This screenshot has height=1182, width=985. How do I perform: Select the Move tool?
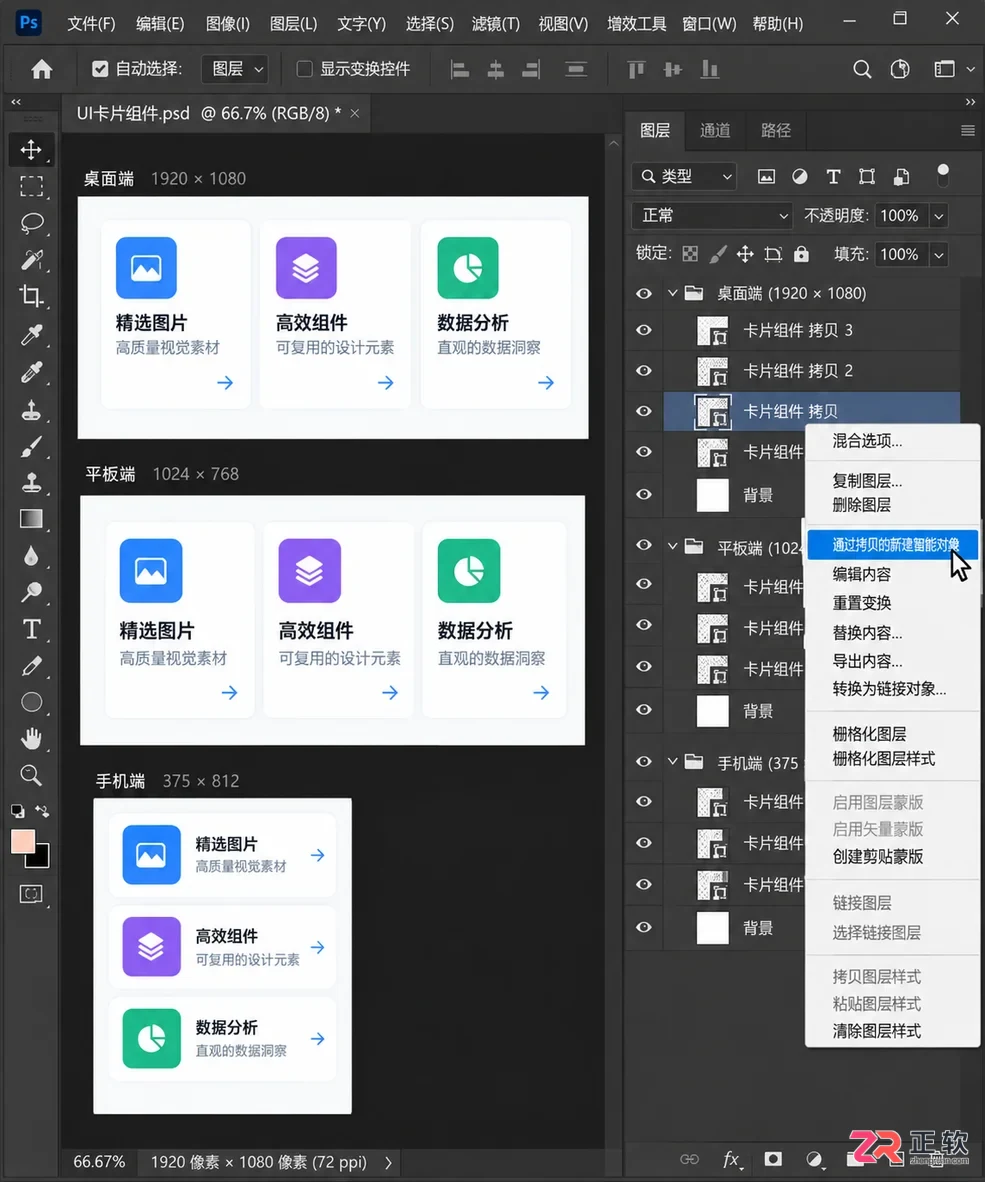pyautogui.click(x=31, y=149)
